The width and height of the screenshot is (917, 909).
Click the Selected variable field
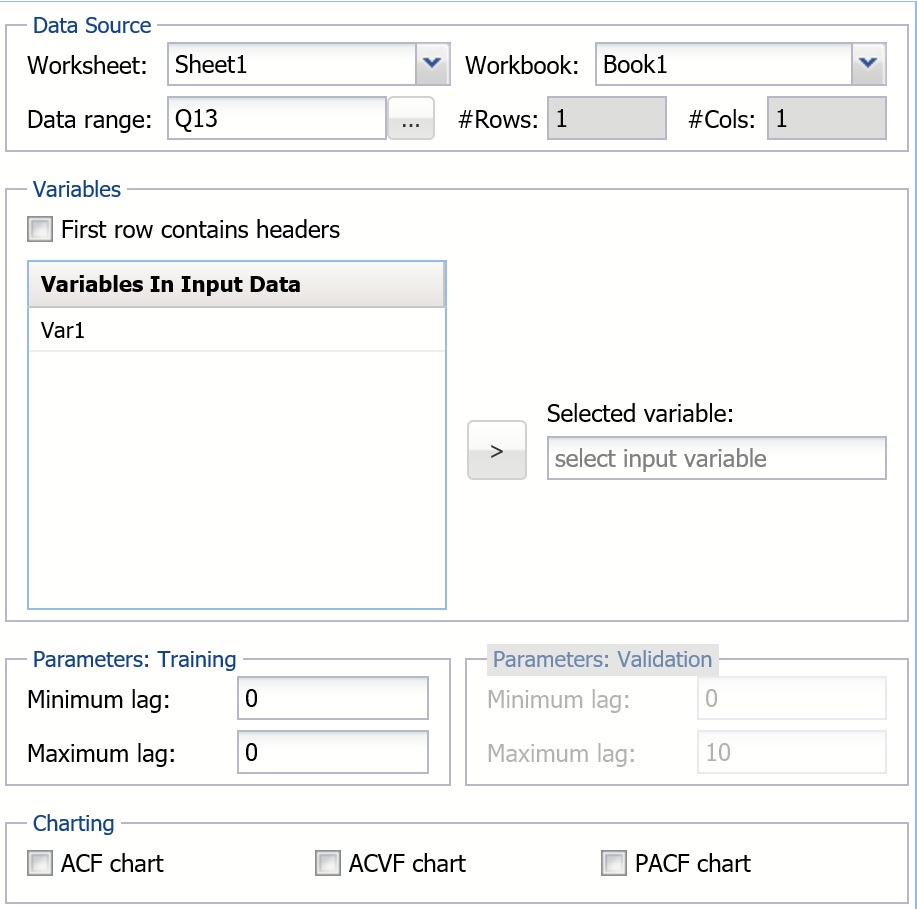tap(716, 459)
